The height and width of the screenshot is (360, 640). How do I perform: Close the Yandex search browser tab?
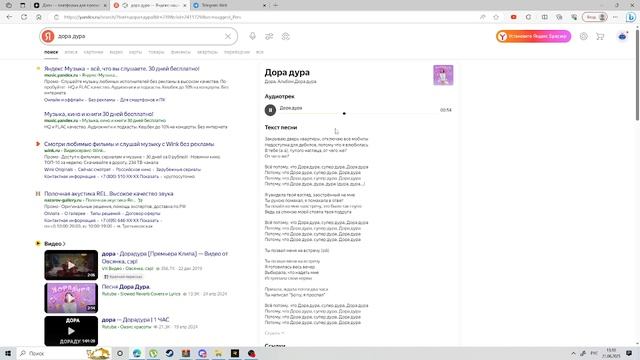[184, 5]
